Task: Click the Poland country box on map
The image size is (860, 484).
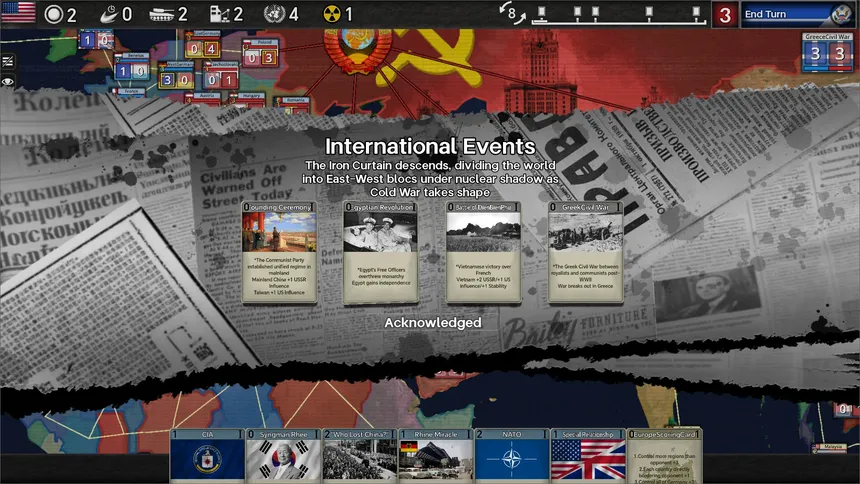Action: (261, 53)
